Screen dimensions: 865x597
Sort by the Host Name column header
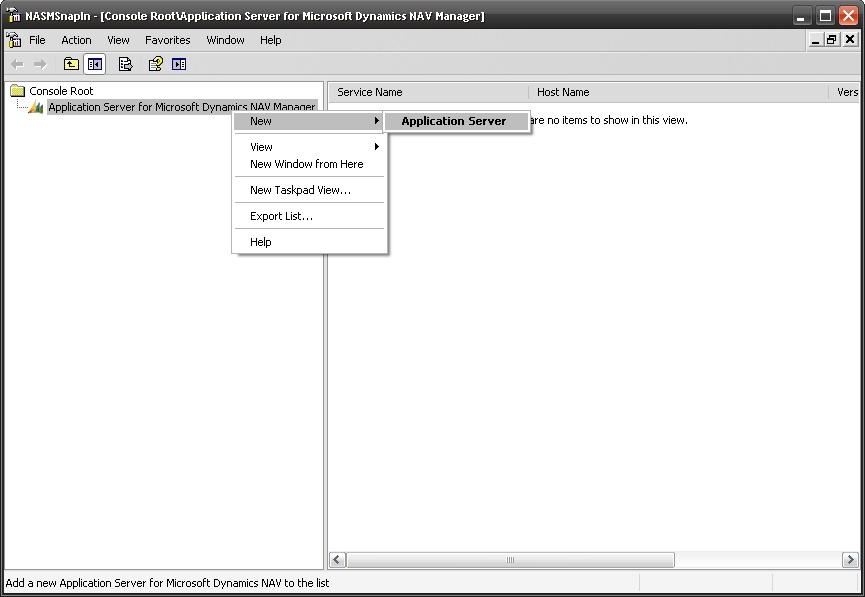(x=679, y=92)
